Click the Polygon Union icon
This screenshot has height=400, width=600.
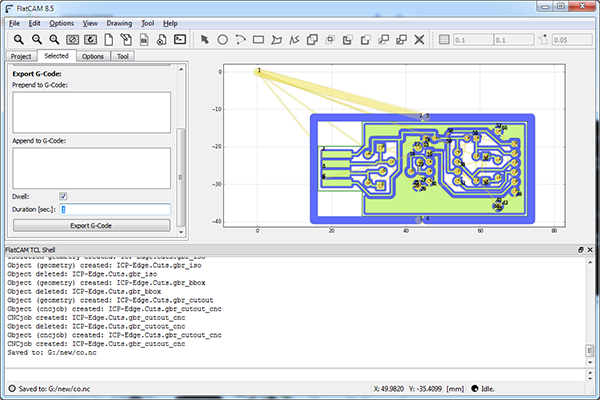tap(312, 39)
